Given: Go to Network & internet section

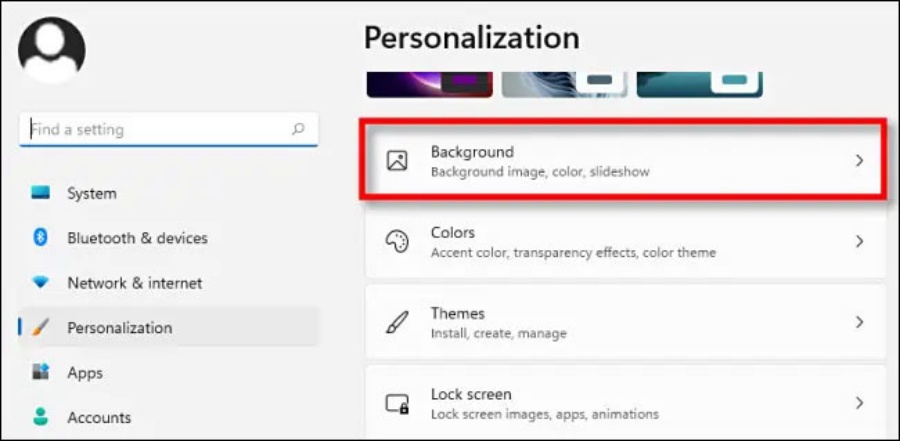Looking at the screenshot, I should pyautogui.click(x=134, y=283).
